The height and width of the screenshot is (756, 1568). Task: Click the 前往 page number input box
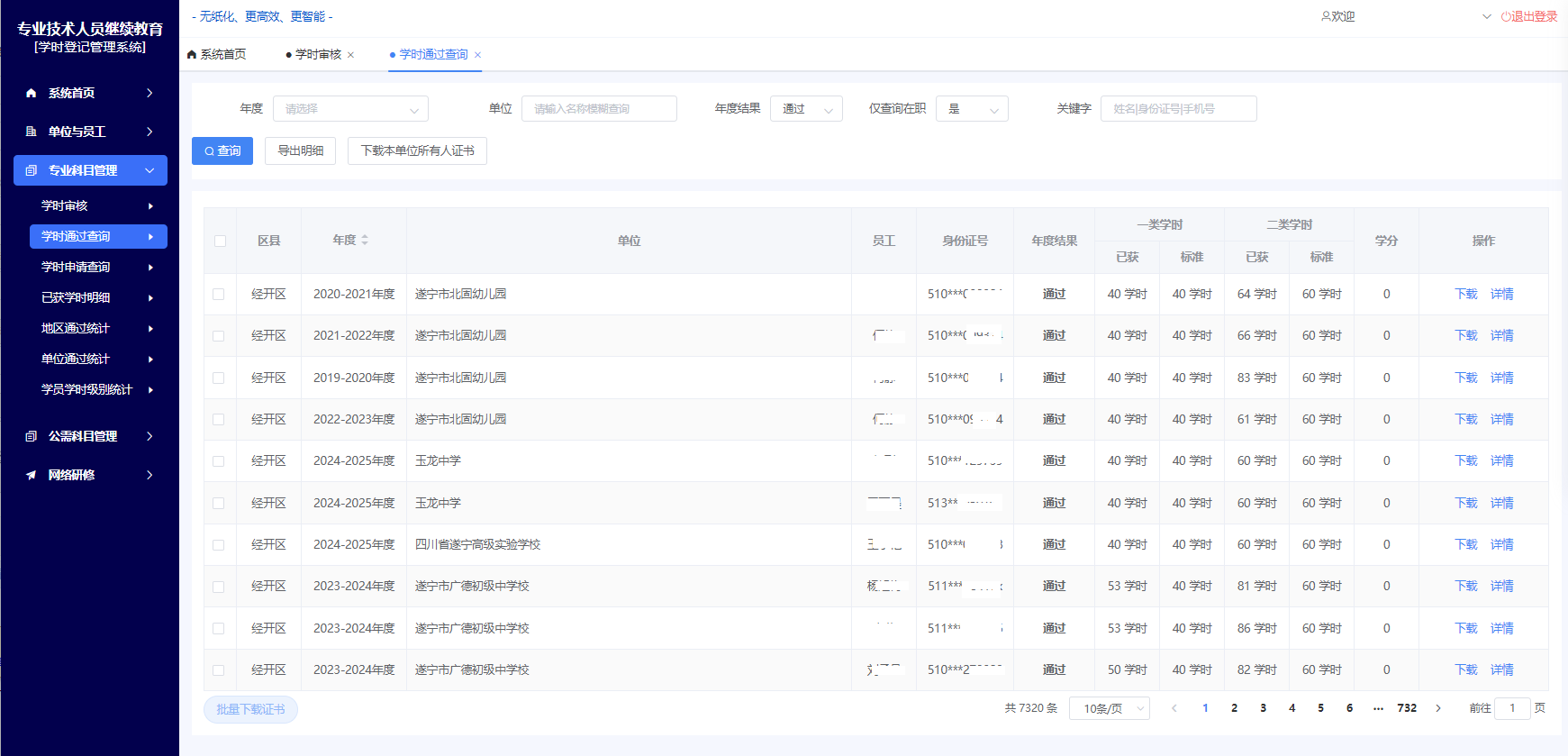tap(1512, 708)
